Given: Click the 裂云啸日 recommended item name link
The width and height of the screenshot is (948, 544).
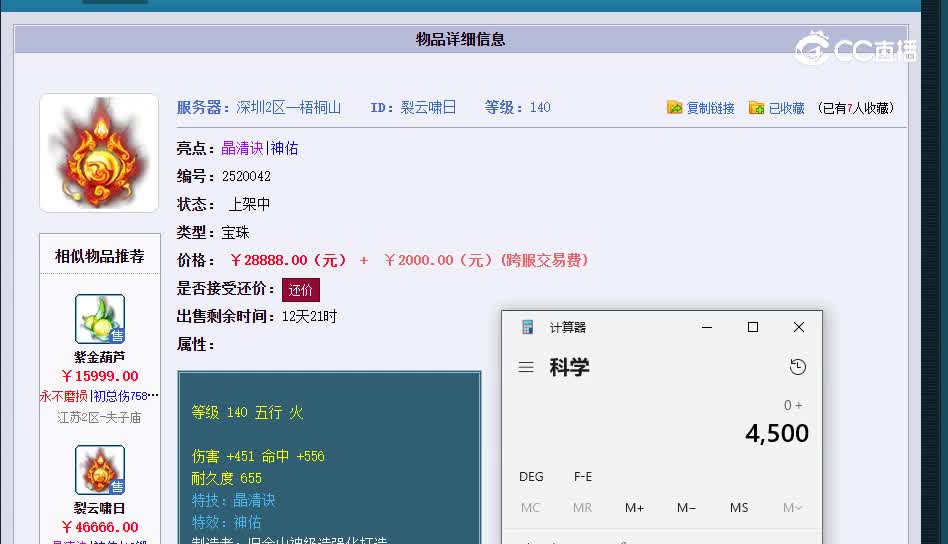Looking at the screenshot, I should point(100,508).
